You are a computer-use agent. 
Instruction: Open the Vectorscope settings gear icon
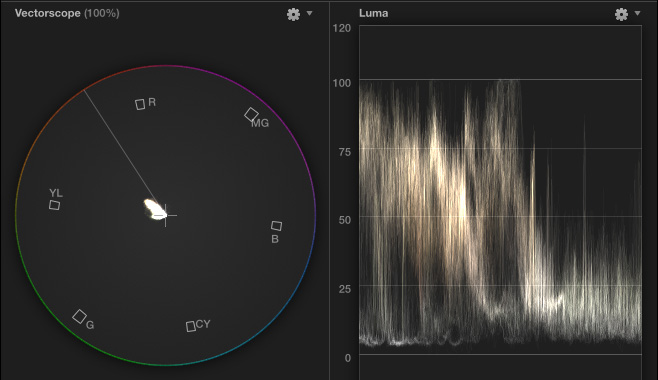pos(293,14)
